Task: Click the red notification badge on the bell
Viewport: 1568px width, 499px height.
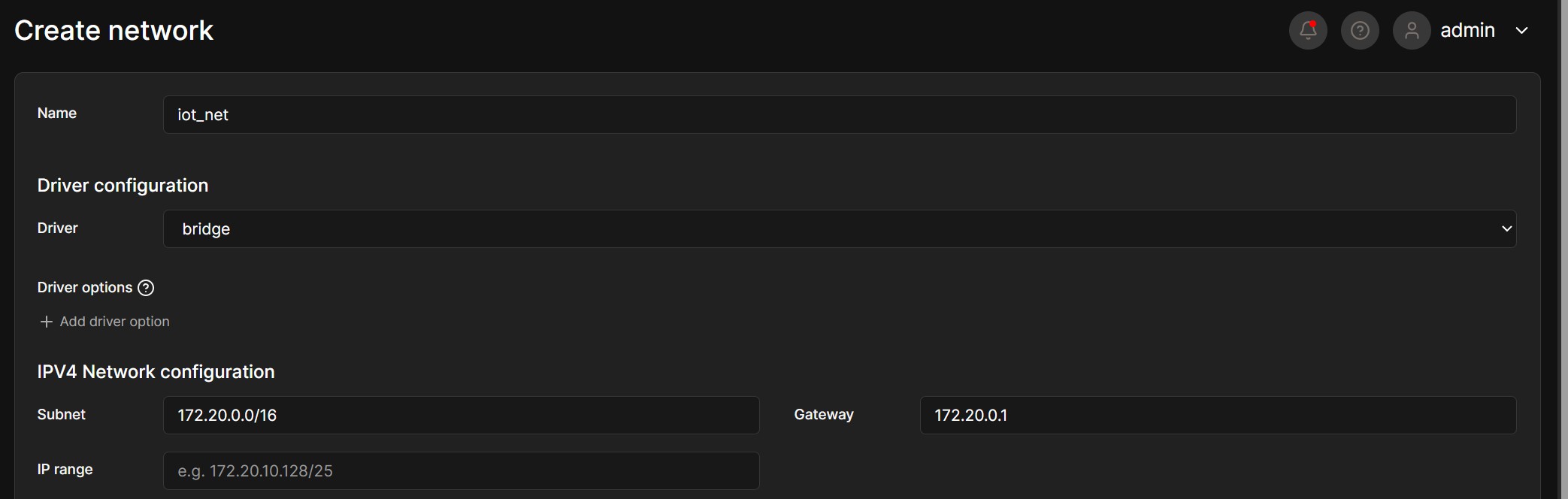Action: coord(1313,23)
